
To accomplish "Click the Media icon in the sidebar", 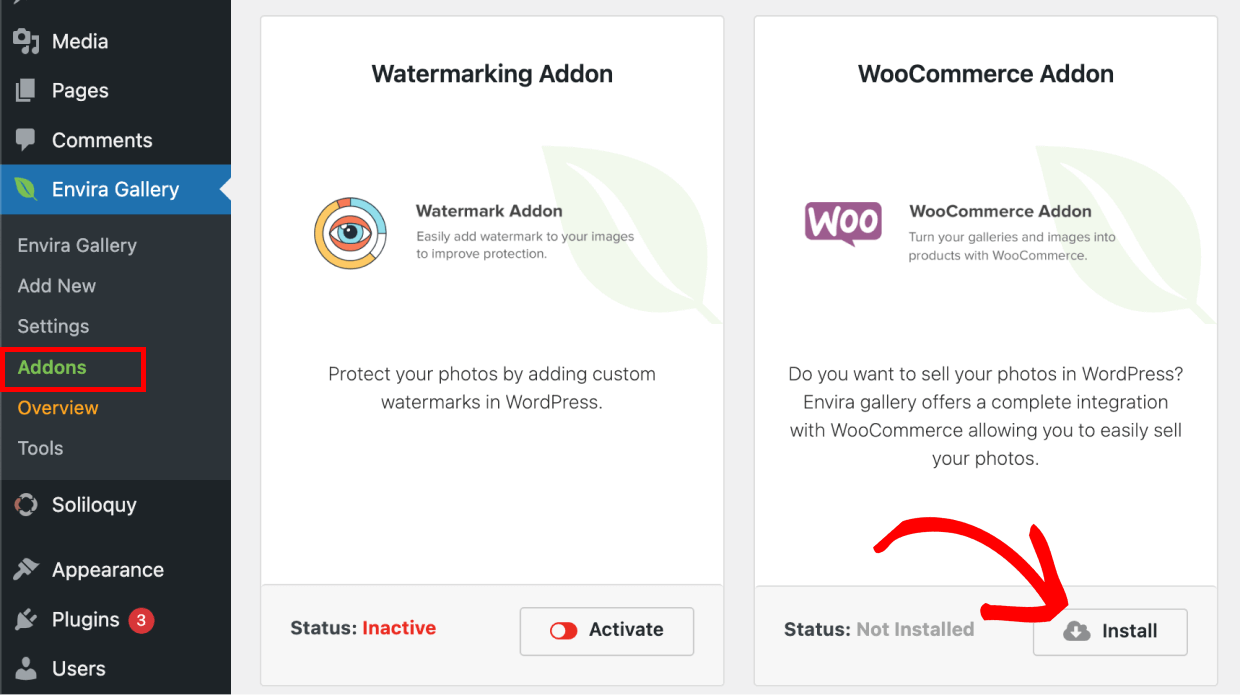I will click(x=26, y=42).
